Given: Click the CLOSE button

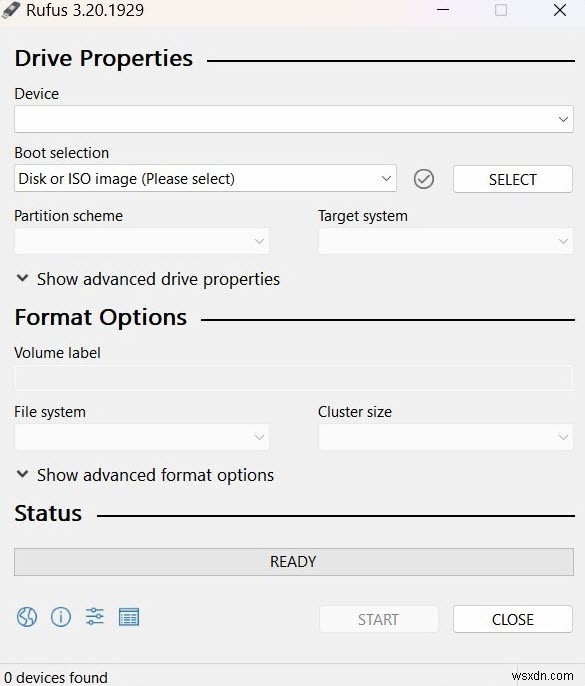Looking at the screenshot, I should coord(513,619).
